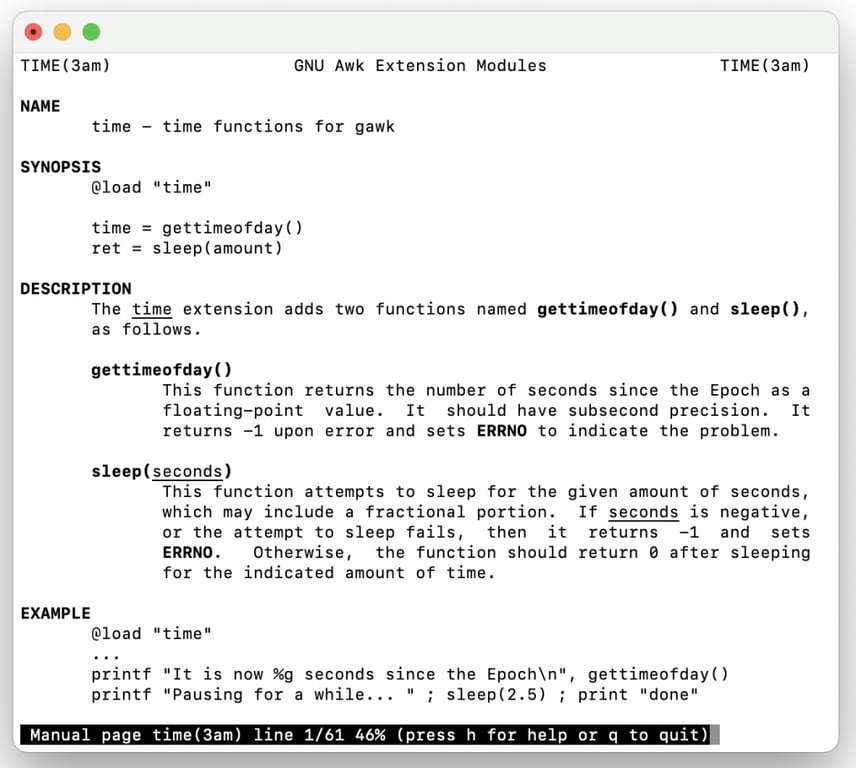This screenshot has width=856, height=768.
Task: Click the underlined seconds link under sleep
Action: pyautogui.click(x=643, y=512)
